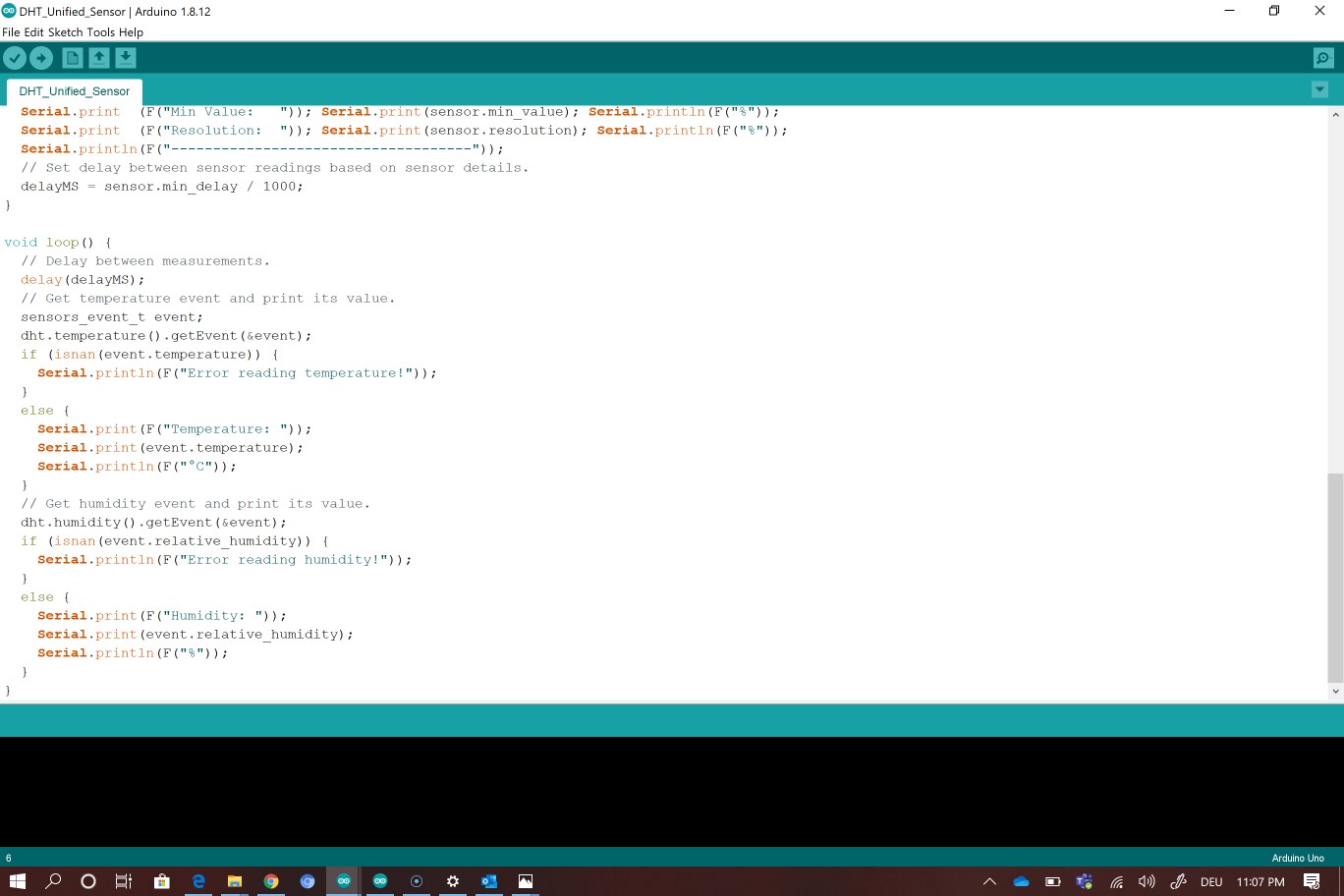Click the 'Serial.print(event.relative_humidity);' line
Viewport: 1344px width, 896px height.
pyautogui.click(x=196, y=635)
